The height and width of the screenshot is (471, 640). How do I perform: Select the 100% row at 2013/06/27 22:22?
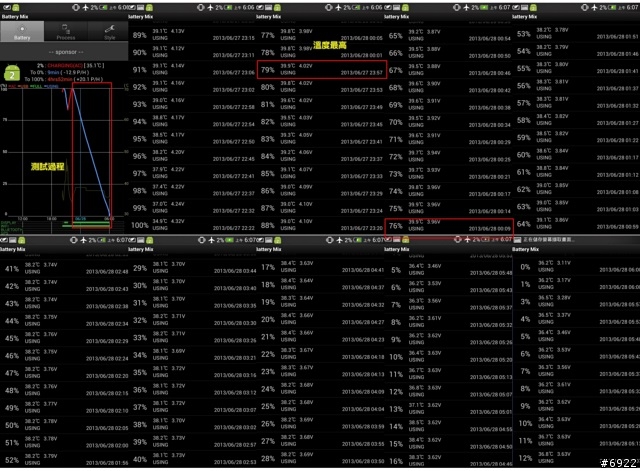192,225
